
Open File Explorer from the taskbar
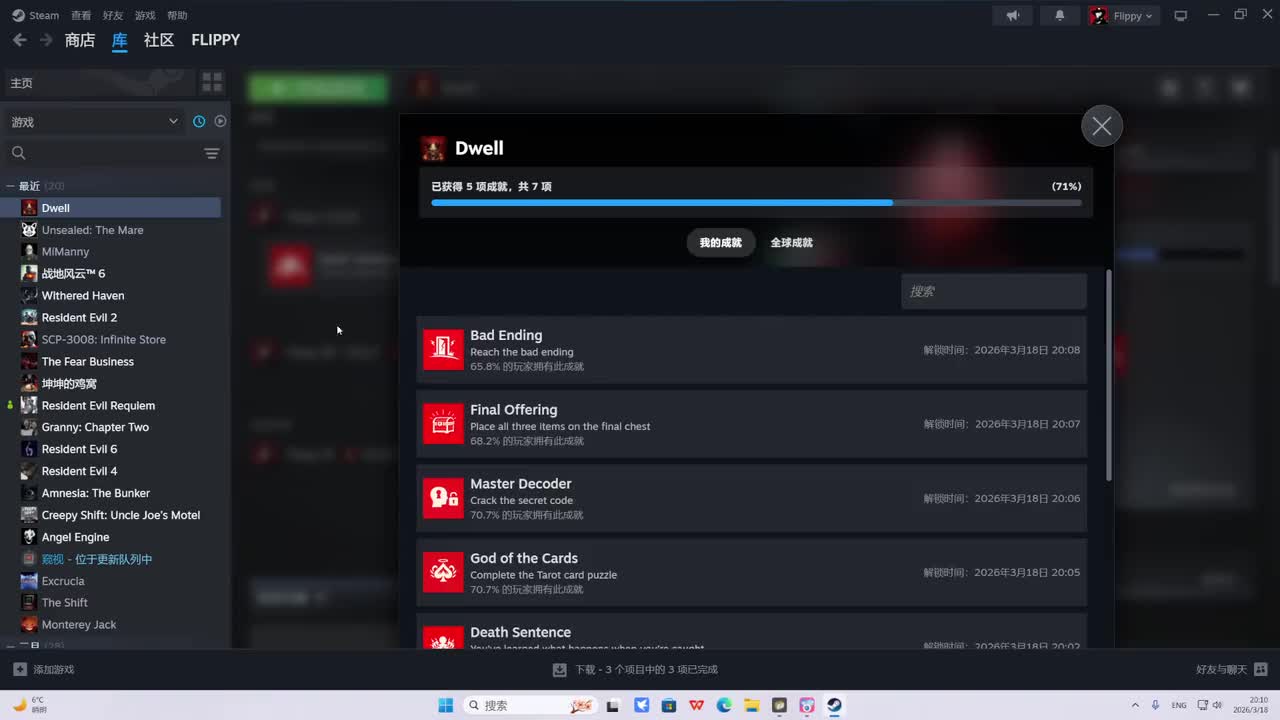pos(751,705)
